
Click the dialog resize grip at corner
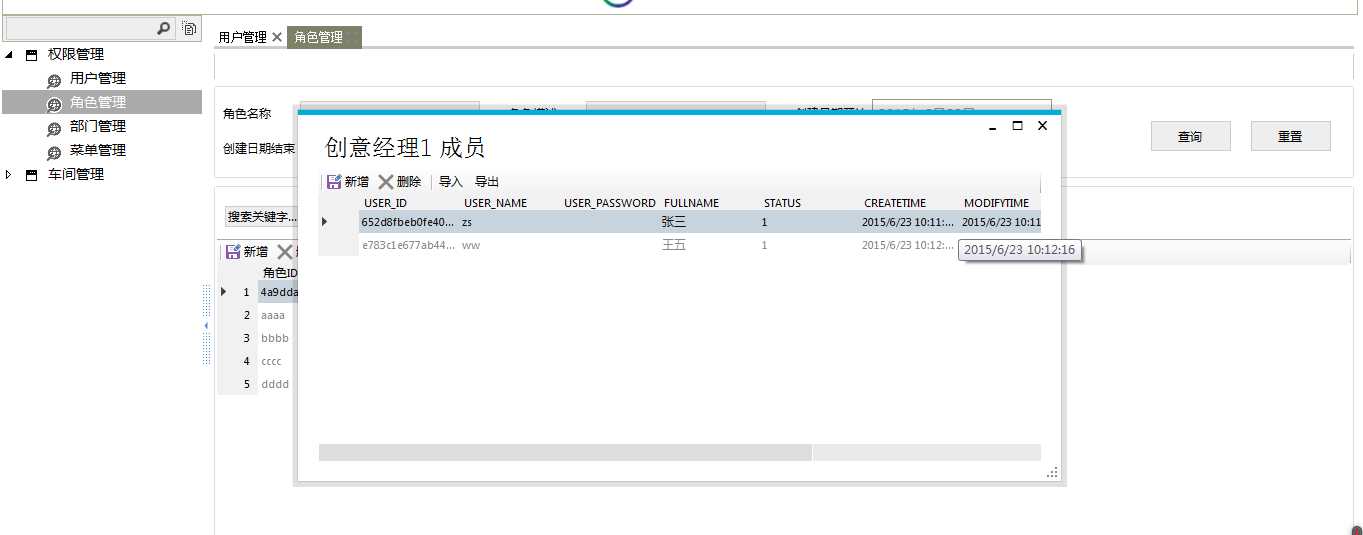pyautogui.click(x=1052, y=472)
